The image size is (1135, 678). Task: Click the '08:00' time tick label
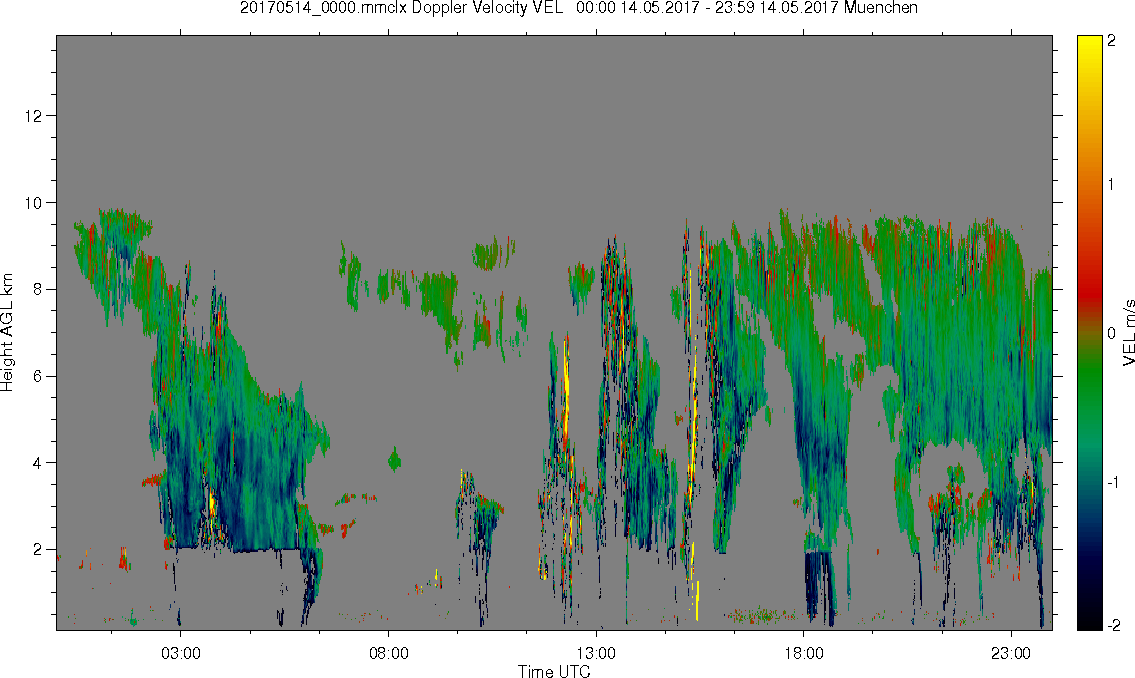(x=389, y=653)
